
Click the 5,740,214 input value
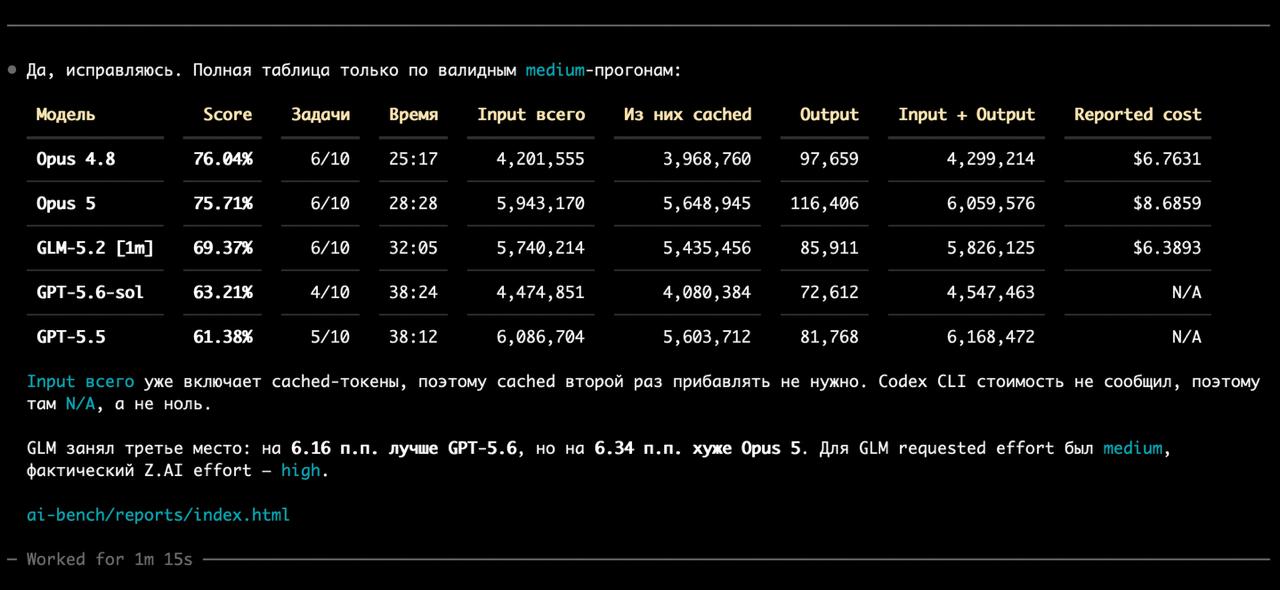[x=541, y=247]
